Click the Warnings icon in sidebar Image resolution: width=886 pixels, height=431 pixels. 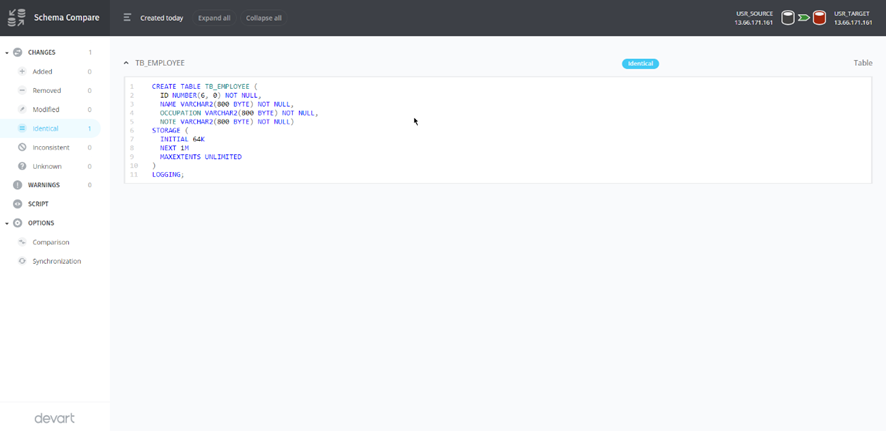[17, 185]
